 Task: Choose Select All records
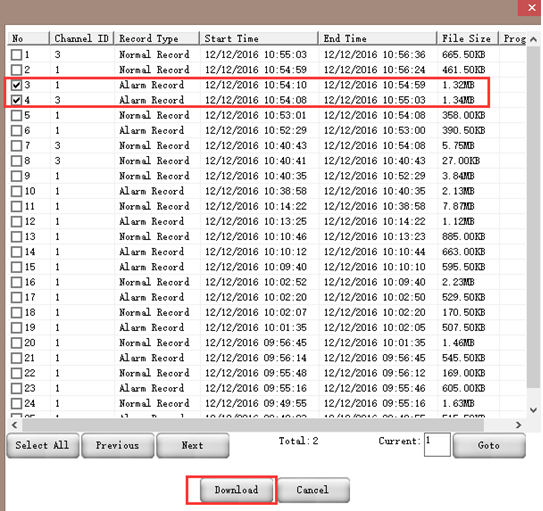[x=42, y=445]
